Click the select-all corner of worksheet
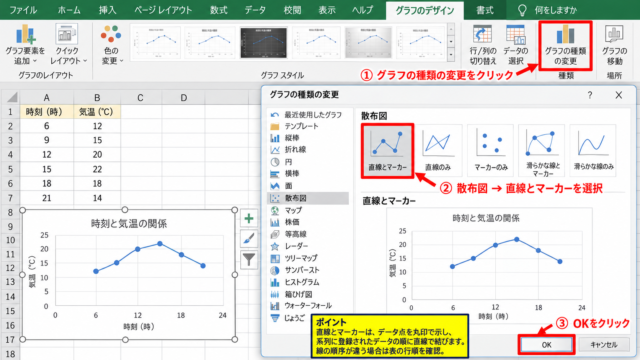The width and height of the screenshot is (640, 360). pos(11,98)
